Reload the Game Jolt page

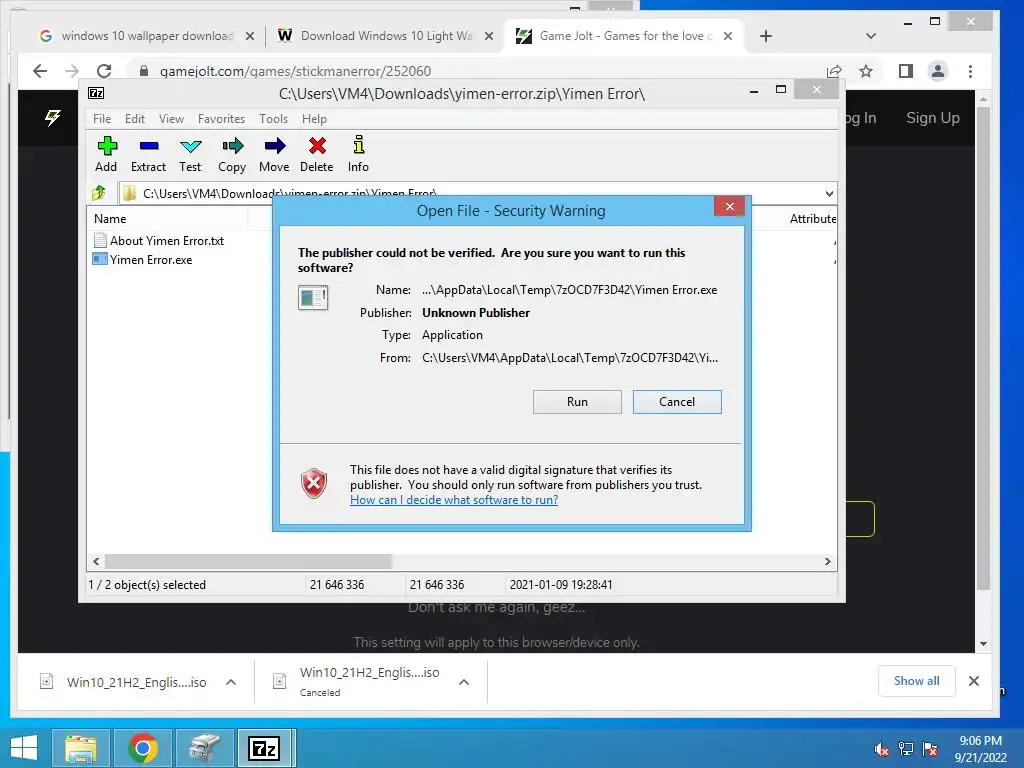pos(104,71)
